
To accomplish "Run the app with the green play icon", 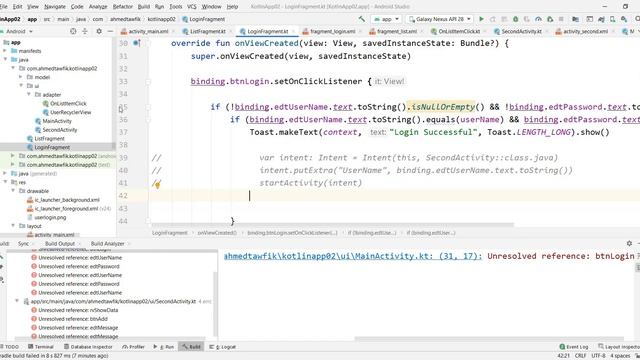I will click(481, 19).
